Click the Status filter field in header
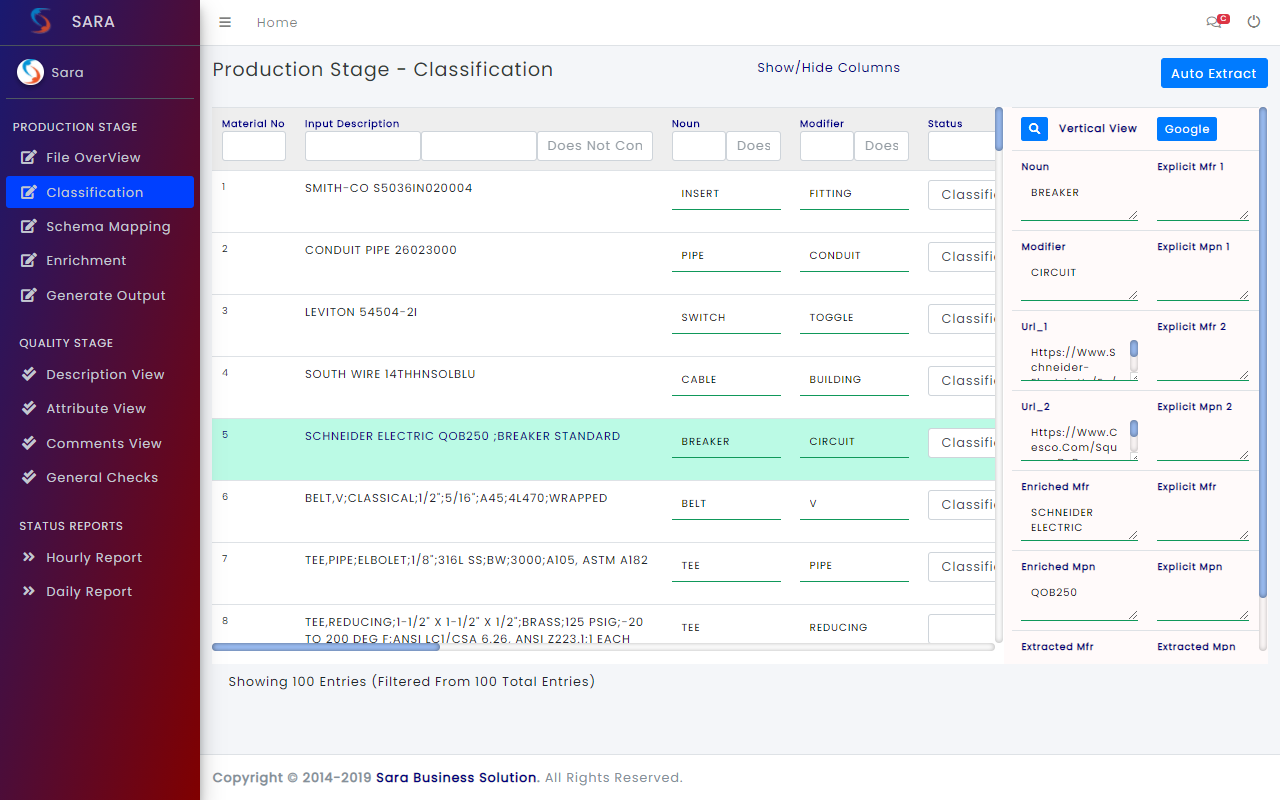Image resolution: width=1280 pixels, height=800 pixels. click(961, 146)
